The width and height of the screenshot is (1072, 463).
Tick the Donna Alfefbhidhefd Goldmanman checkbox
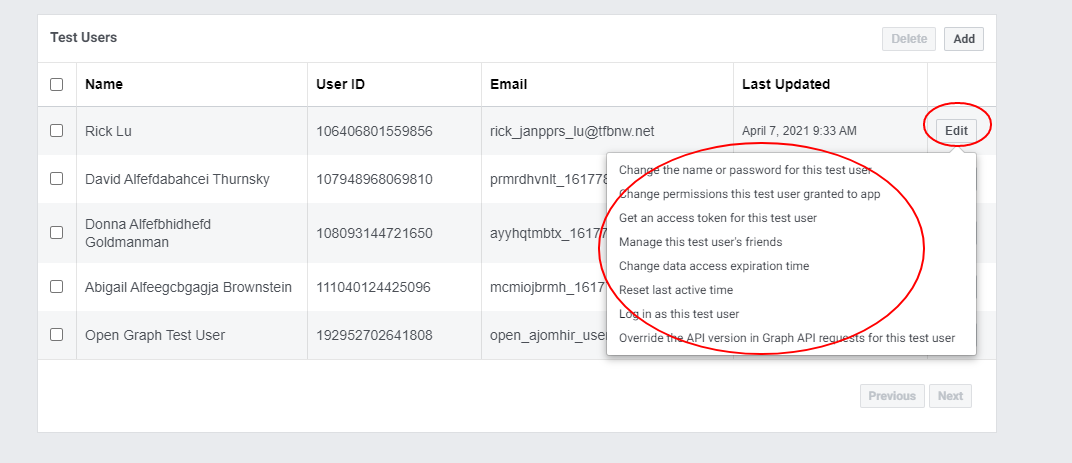click(x=57, y=233)
